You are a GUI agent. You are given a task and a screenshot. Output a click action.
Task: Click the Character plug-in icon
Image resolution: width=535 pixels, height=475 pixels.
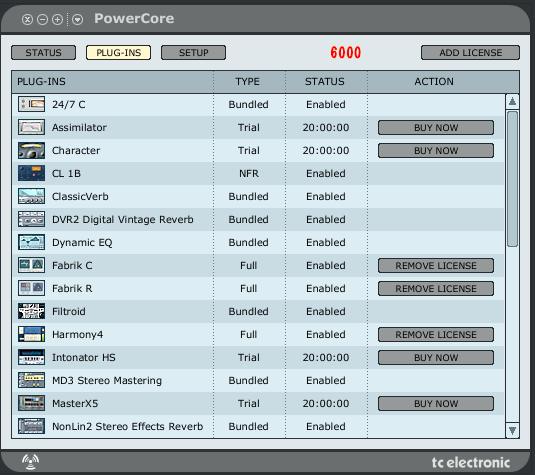coord(31,150)
